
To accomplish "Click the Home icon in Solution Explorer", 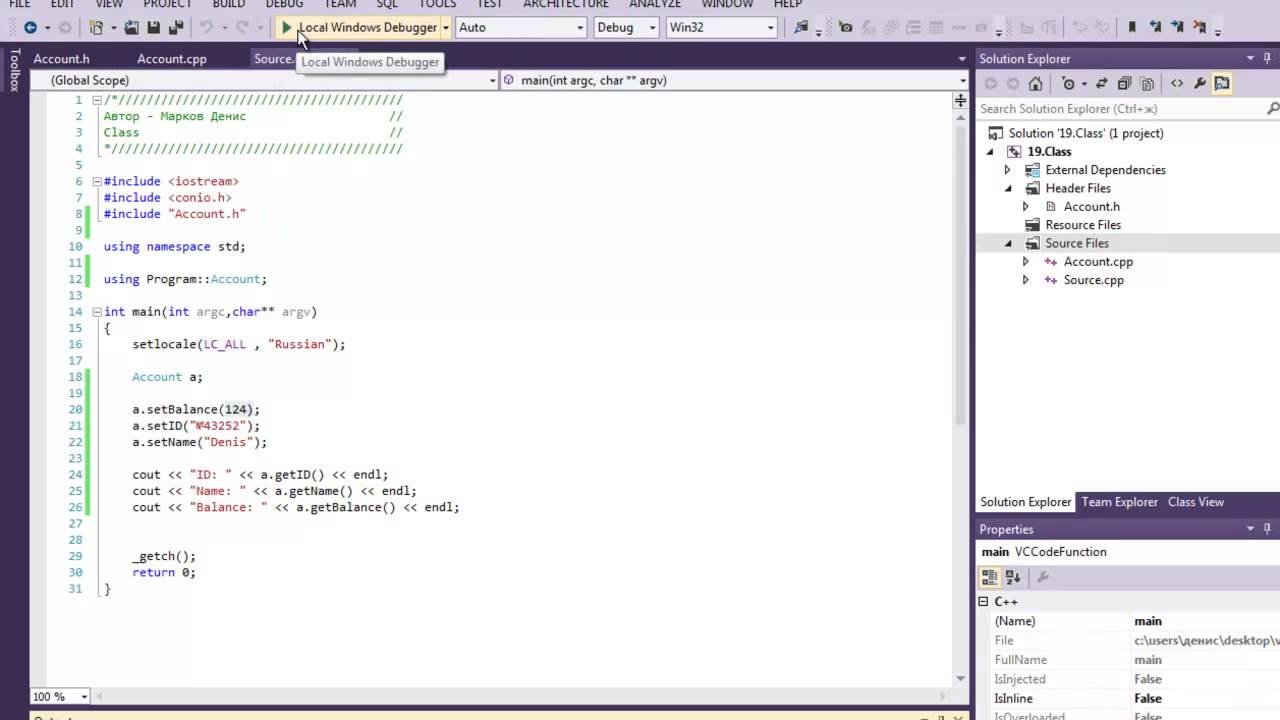I will point(1035,84).
